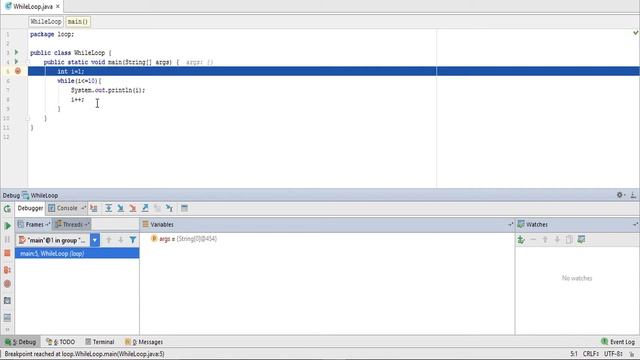Image resolution: width=640 pixels, height=360 pixels.
Task: Click Variables panel restore arrow
Action: pos(510,224)
